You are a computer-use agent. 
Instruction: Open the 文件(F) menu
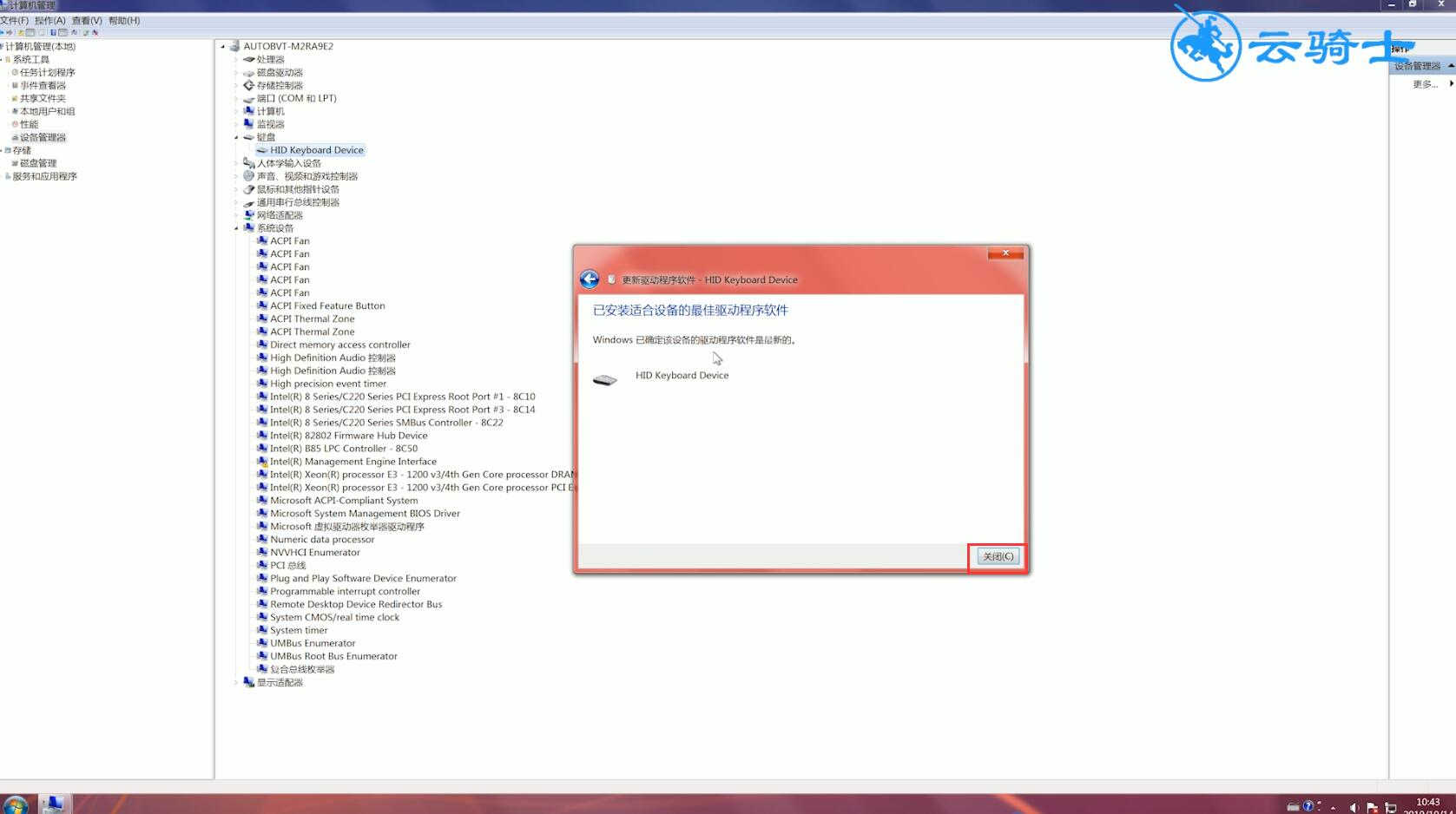tap(15, 20)
